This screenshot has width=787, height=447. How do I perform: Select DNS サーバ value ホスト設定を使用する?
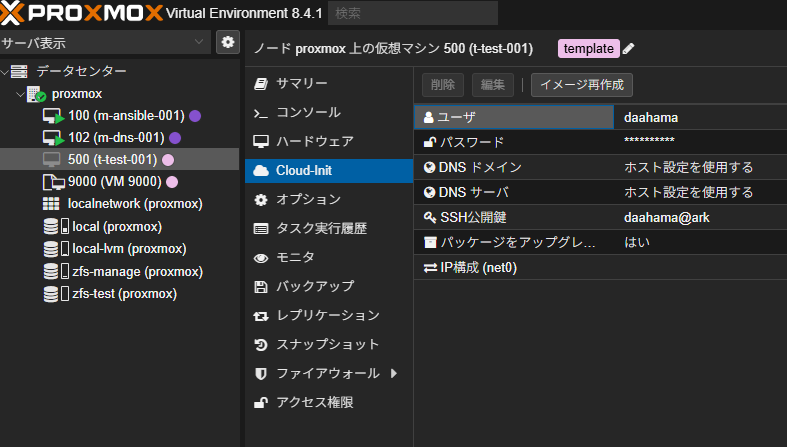pyautogui.click(x=689, y=192)
